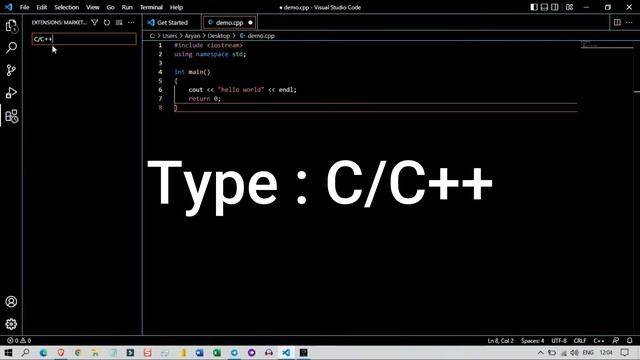Open the Run menu

click(127, 7)
